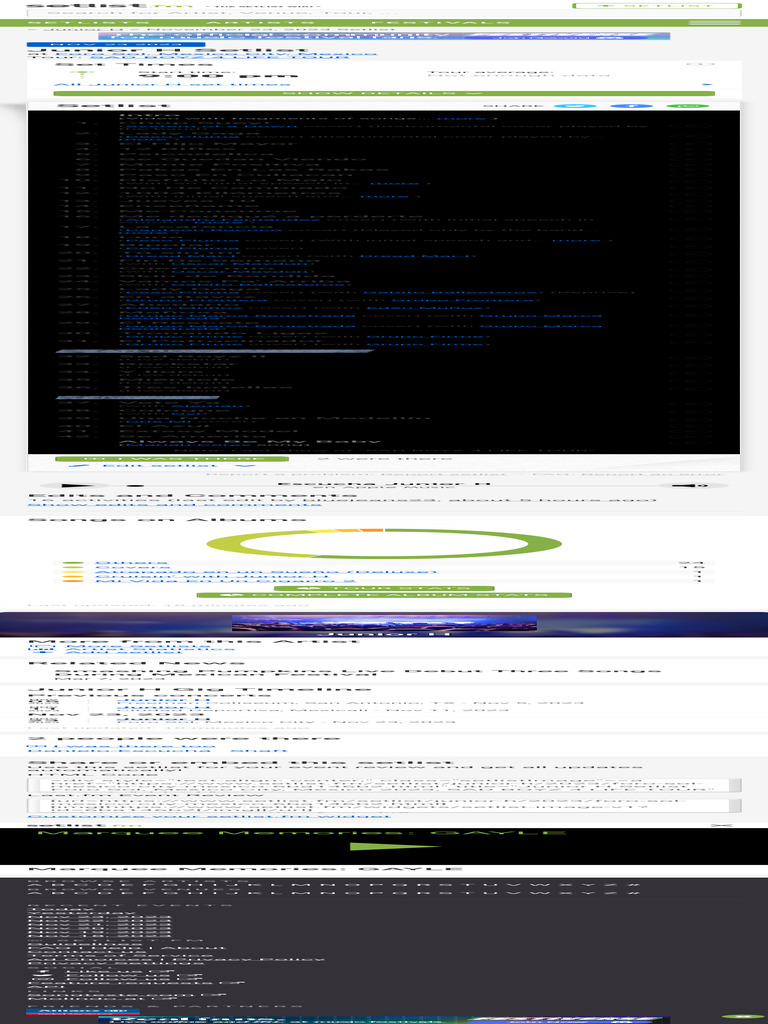Click inside the Link to event embed box
The image size is (768, 1024).
tap(384, 805)
